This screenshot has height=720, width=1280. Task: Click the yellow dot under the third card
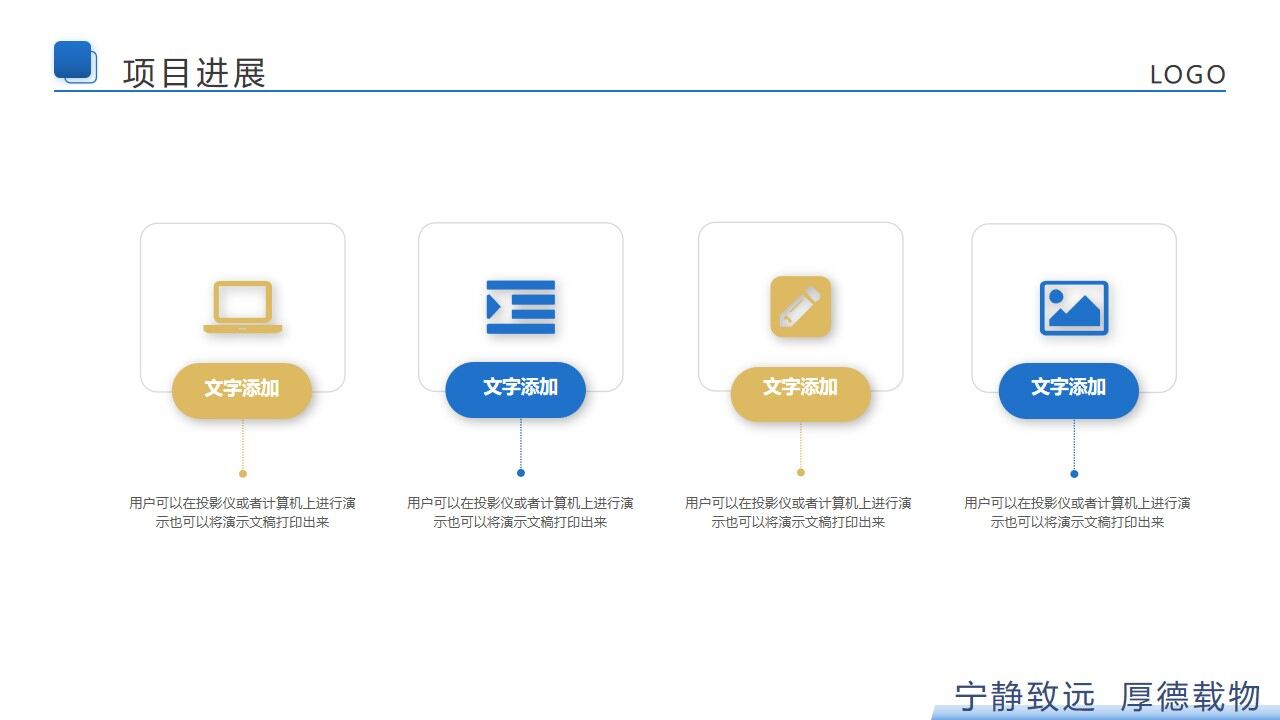[800, 470]
